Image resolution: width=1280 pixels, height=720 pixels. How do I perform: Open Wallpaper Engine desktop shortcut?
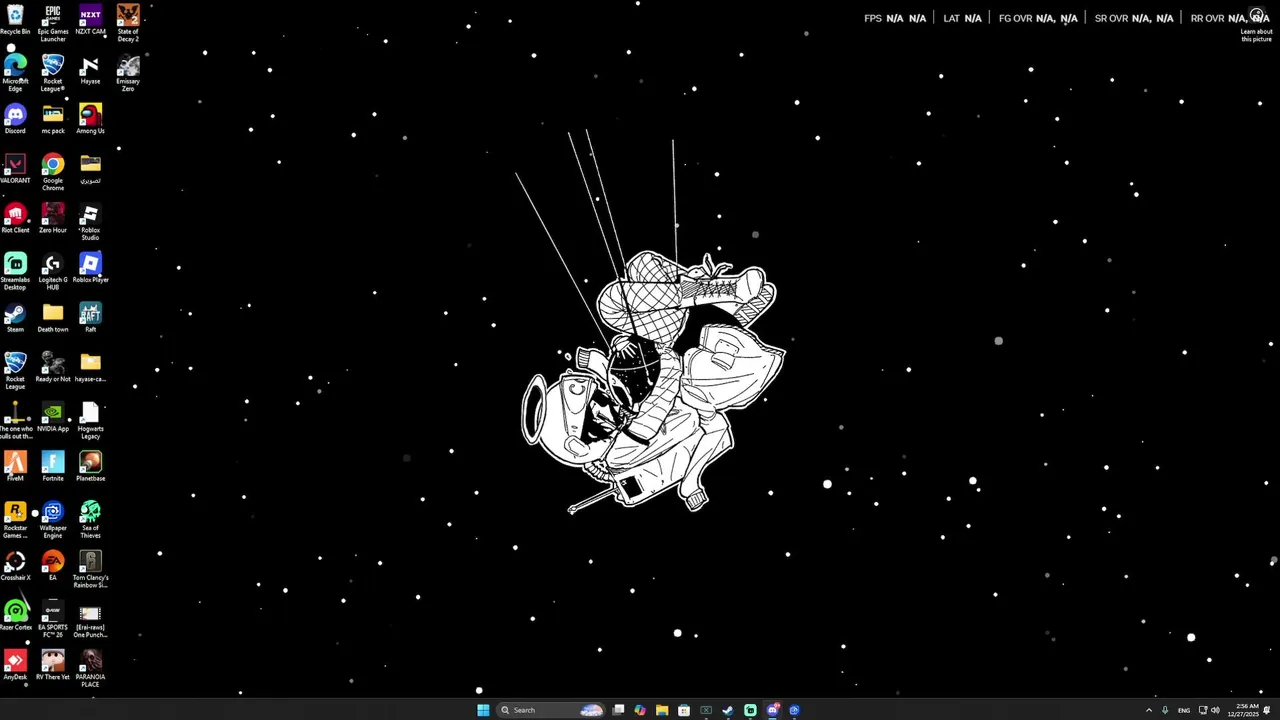[53, 520]
